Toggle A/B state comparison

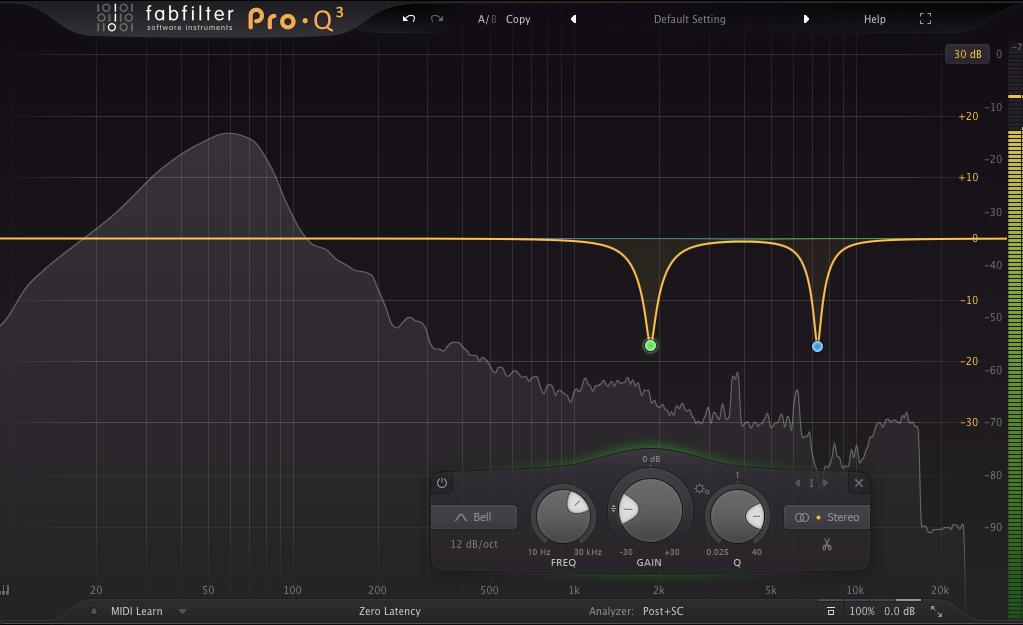pos(487,19)
